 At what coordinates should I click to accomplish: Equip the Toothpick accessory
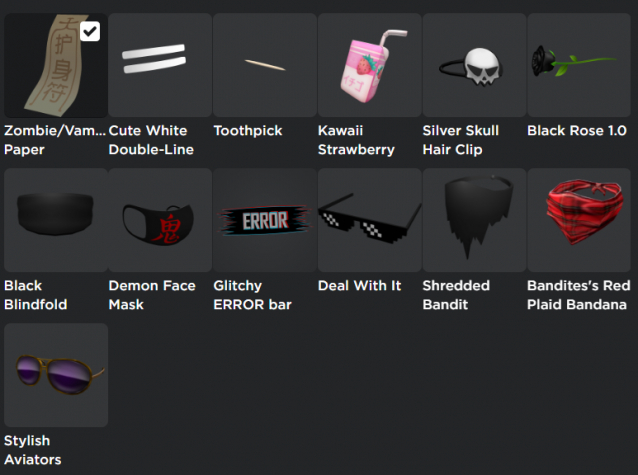click(264, 65)
